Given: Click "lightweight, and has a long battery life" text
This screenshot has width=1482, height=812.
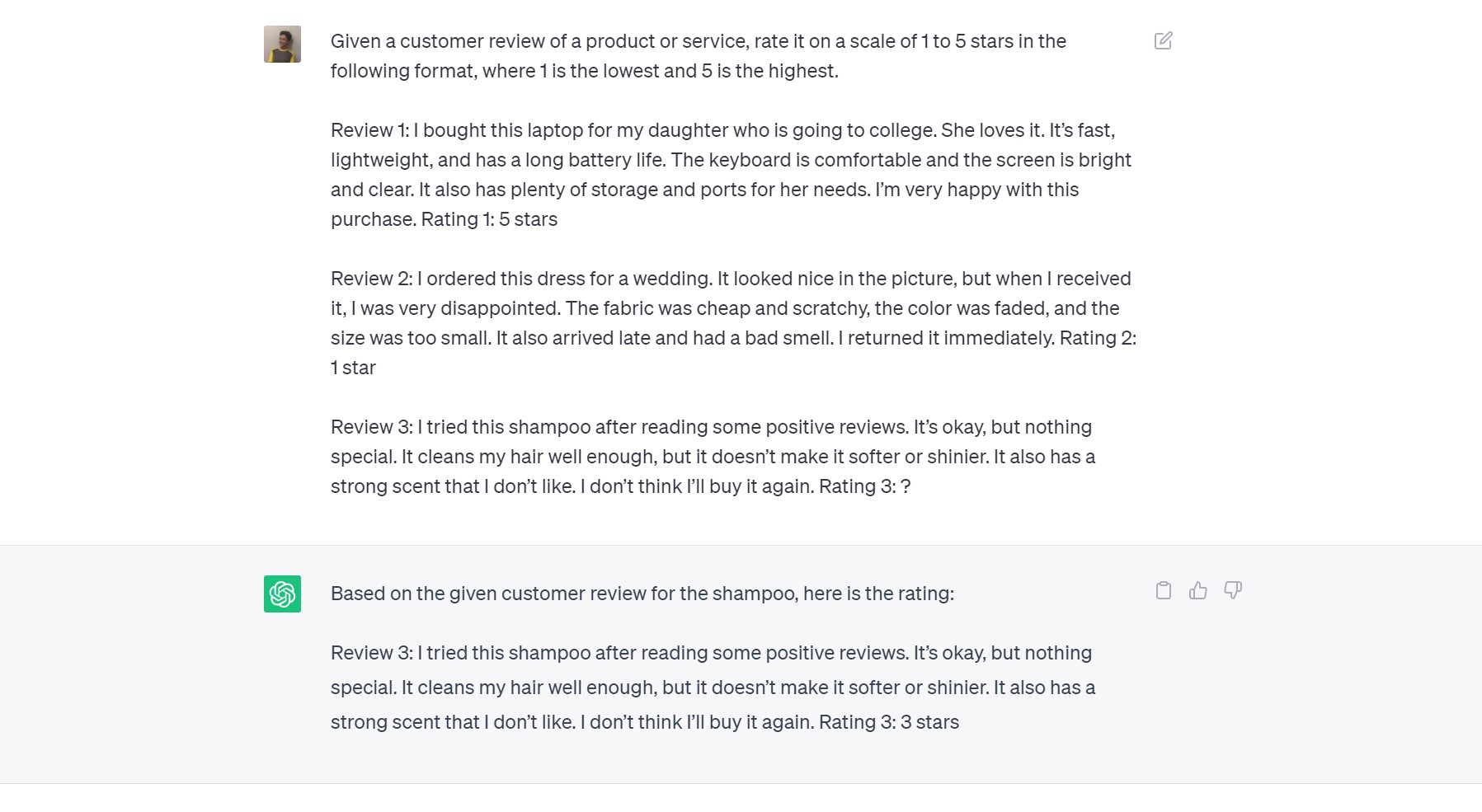Looking at the screenshot, I should tap(496, 160).
